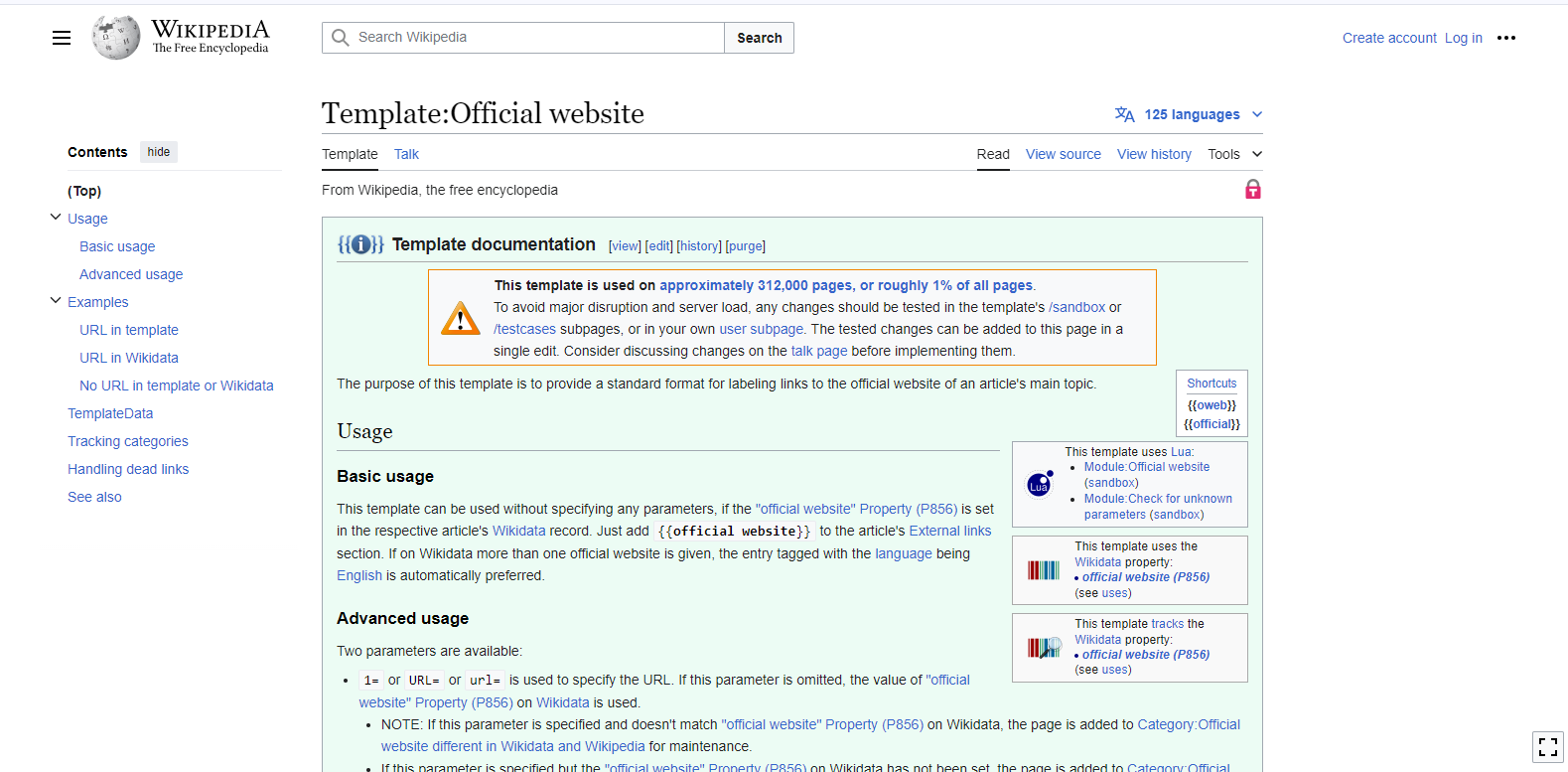
Task: Go to See also in contents
Action: coord(94,497)
